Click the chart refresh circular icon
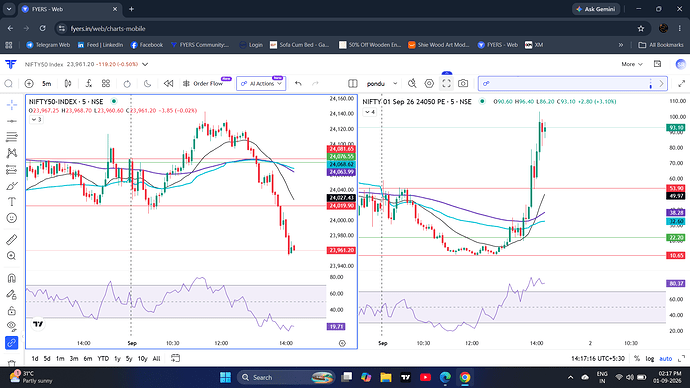Viewport: 690px width, 388px height. coord(127,84)
